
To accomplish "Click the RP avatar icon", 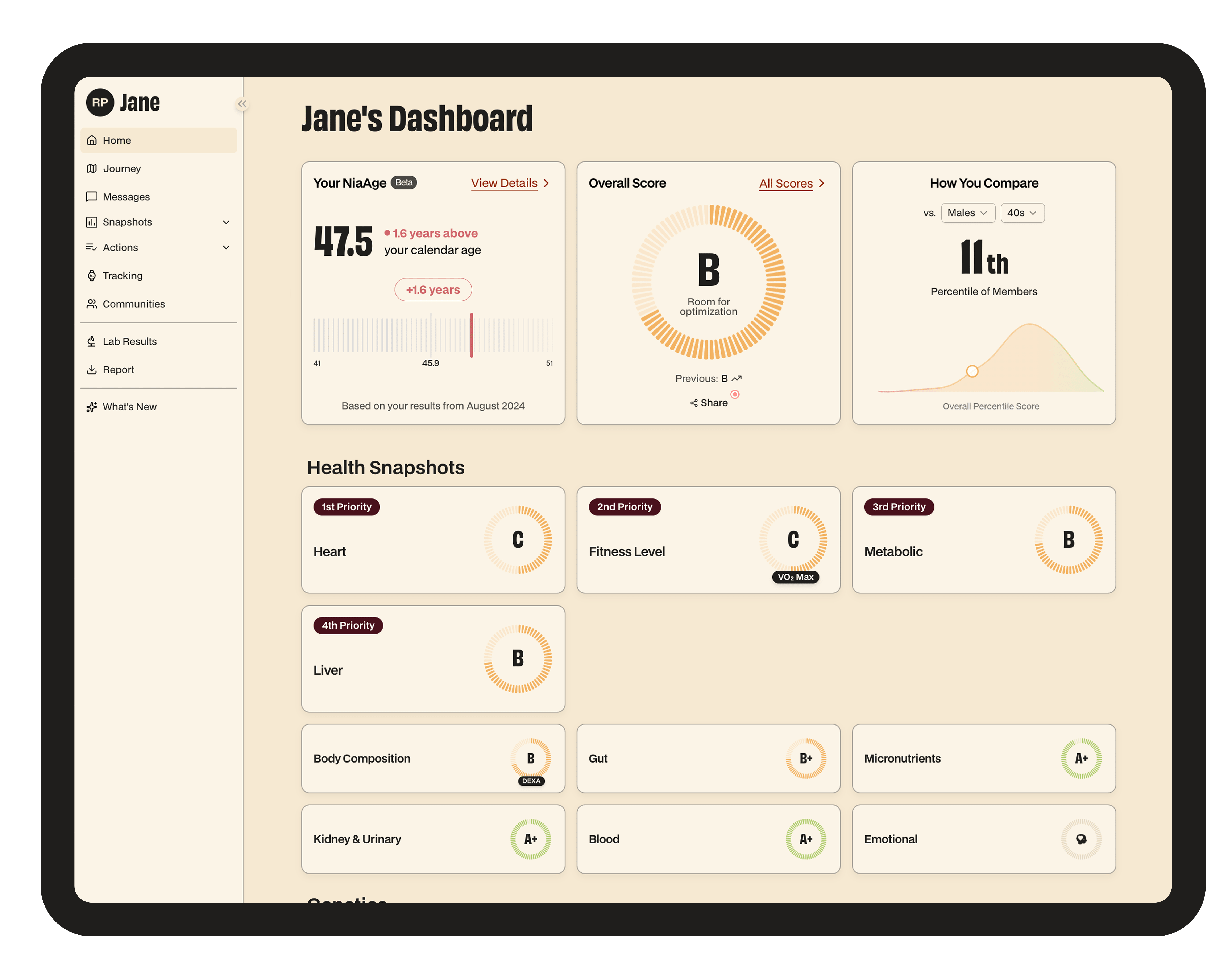I will tap(100, 102).
